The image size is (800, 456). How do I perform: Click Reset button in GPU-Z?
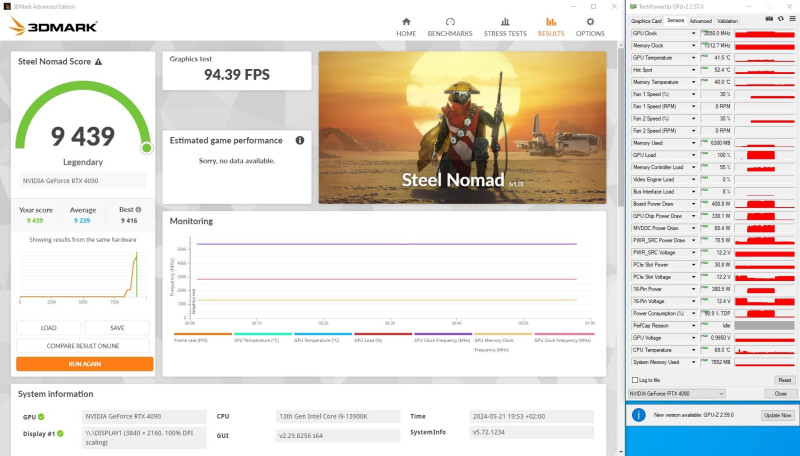785,380
